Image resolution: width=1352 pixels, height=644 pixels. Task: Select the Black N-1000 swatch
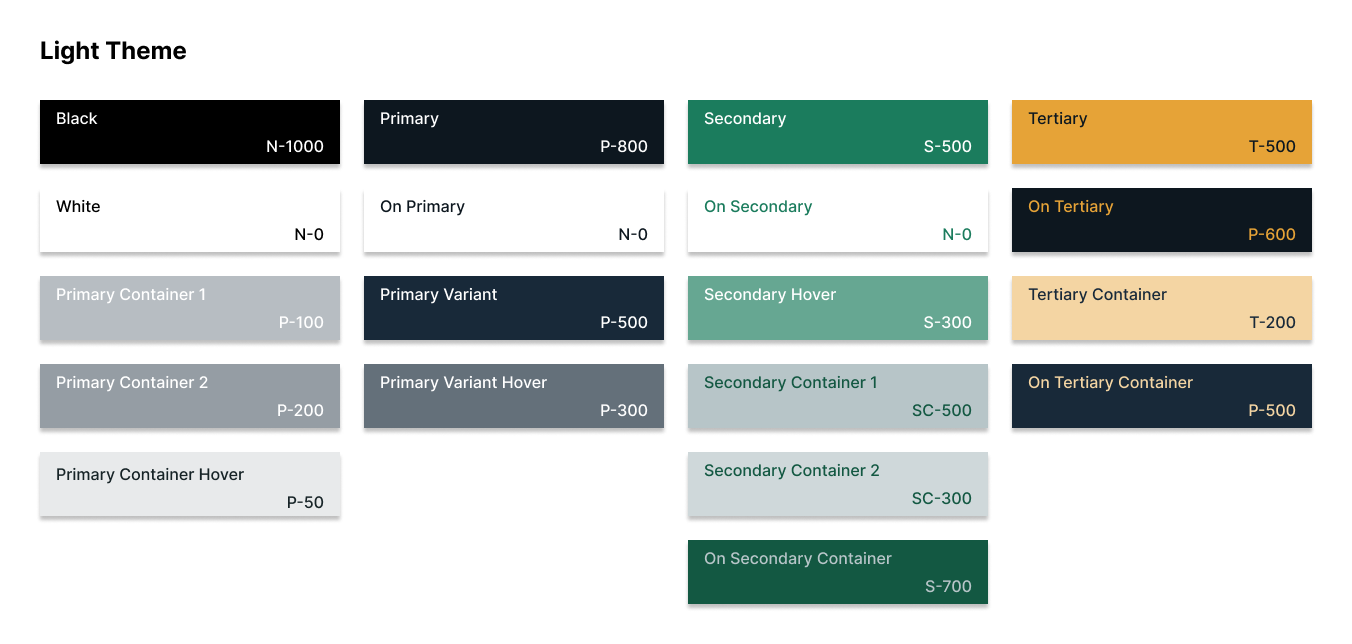[x=190, y=132]
